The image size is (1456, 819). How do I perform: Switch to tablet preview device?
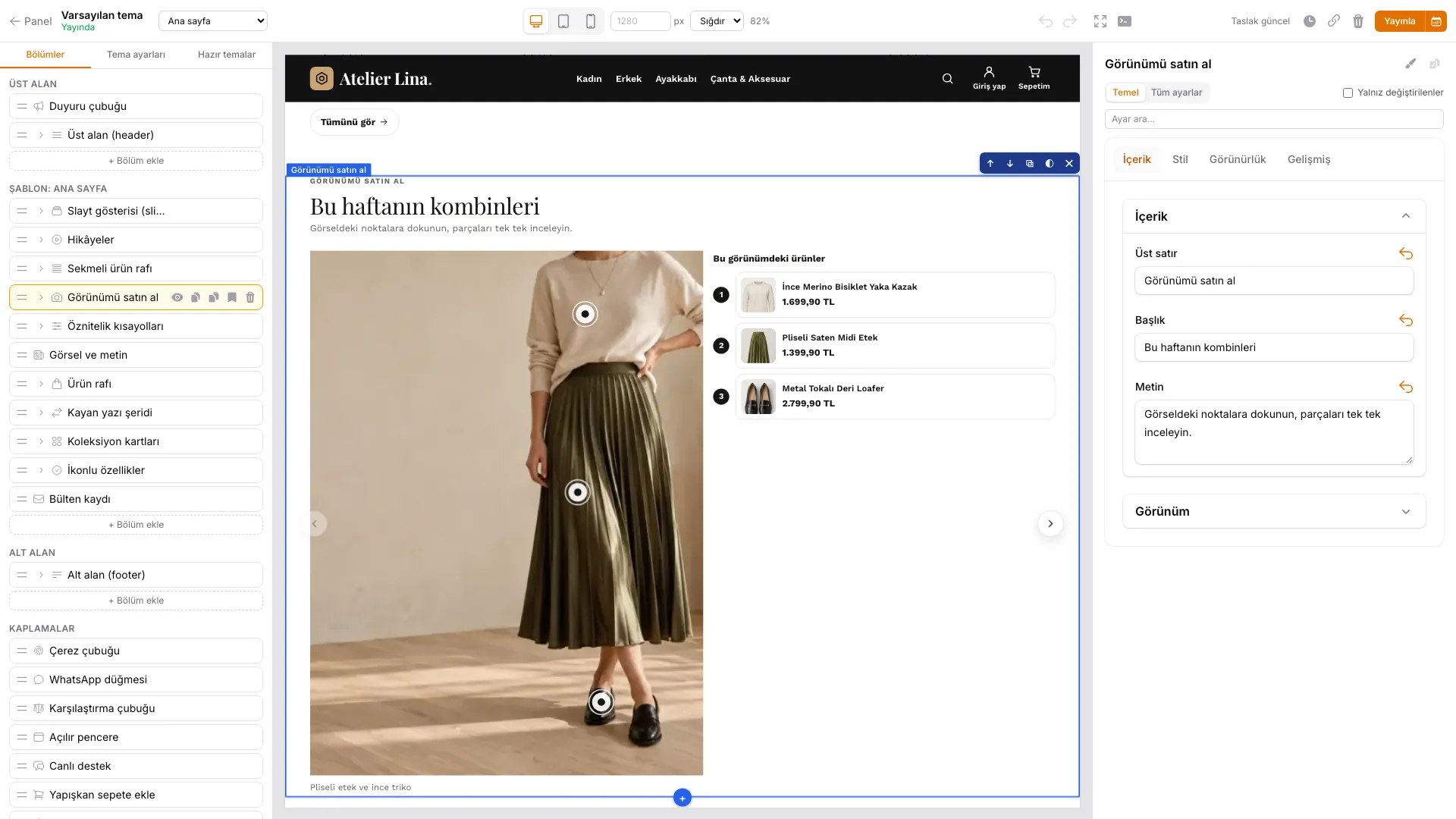(563, 21)
